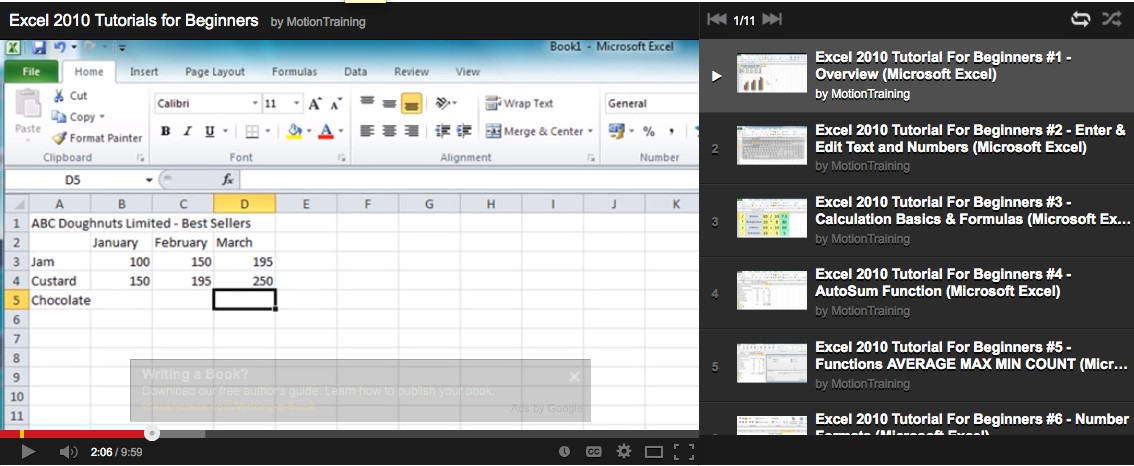Click thumbnail of tutorial #3 Calculation Basics
1134x466 pixels.
tap(772, 219)
